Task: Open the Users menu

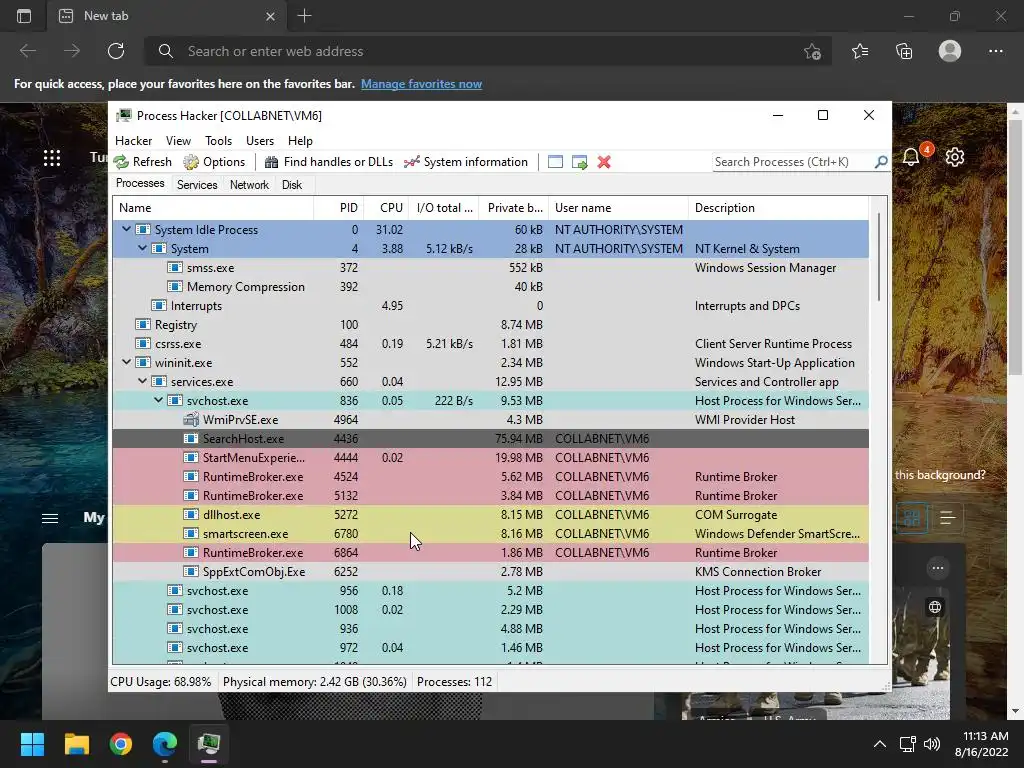Action: pyautogui.click(x=260, y=140)
